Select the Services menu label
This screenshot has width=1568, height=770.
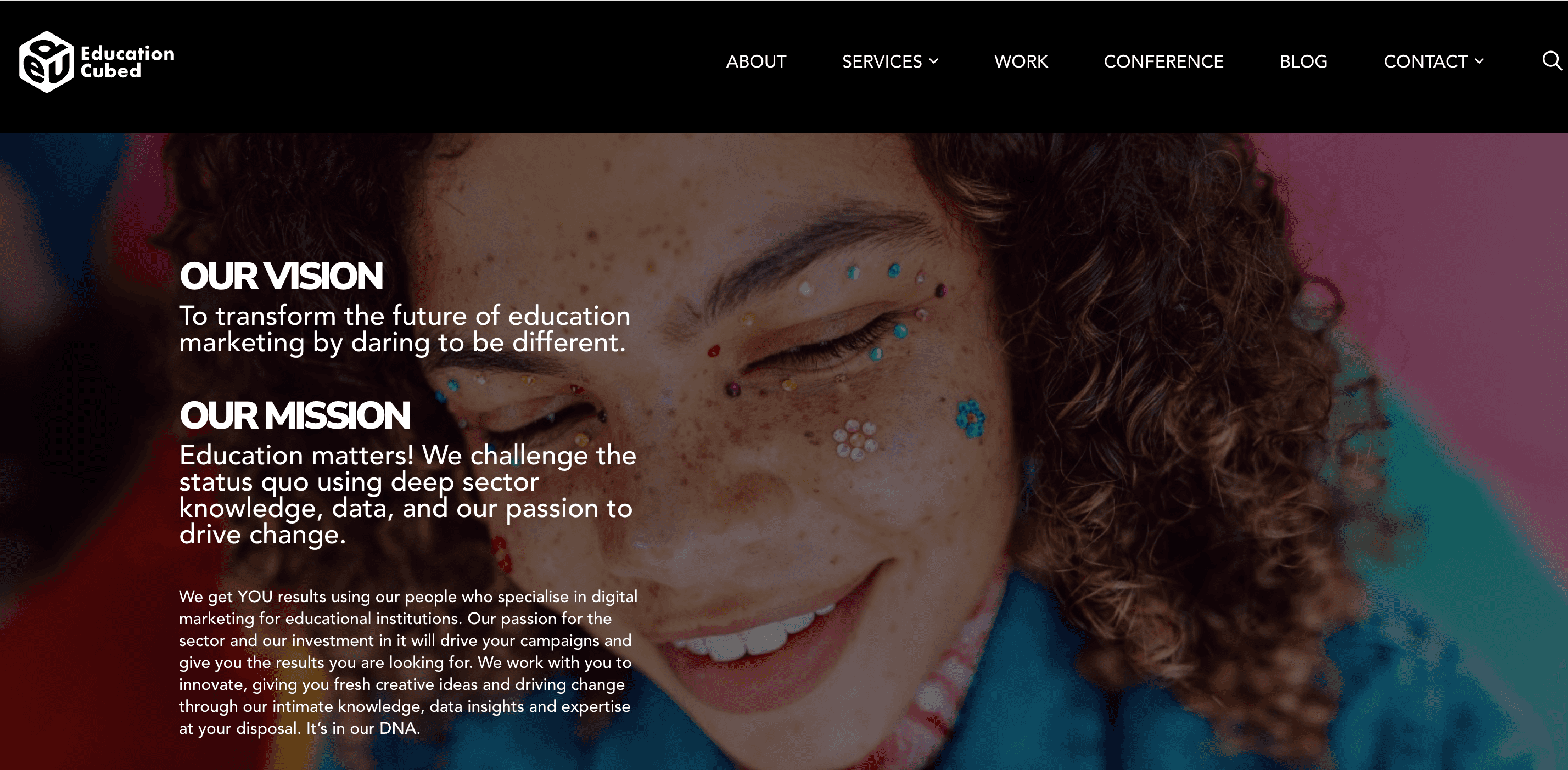(881, 61)
